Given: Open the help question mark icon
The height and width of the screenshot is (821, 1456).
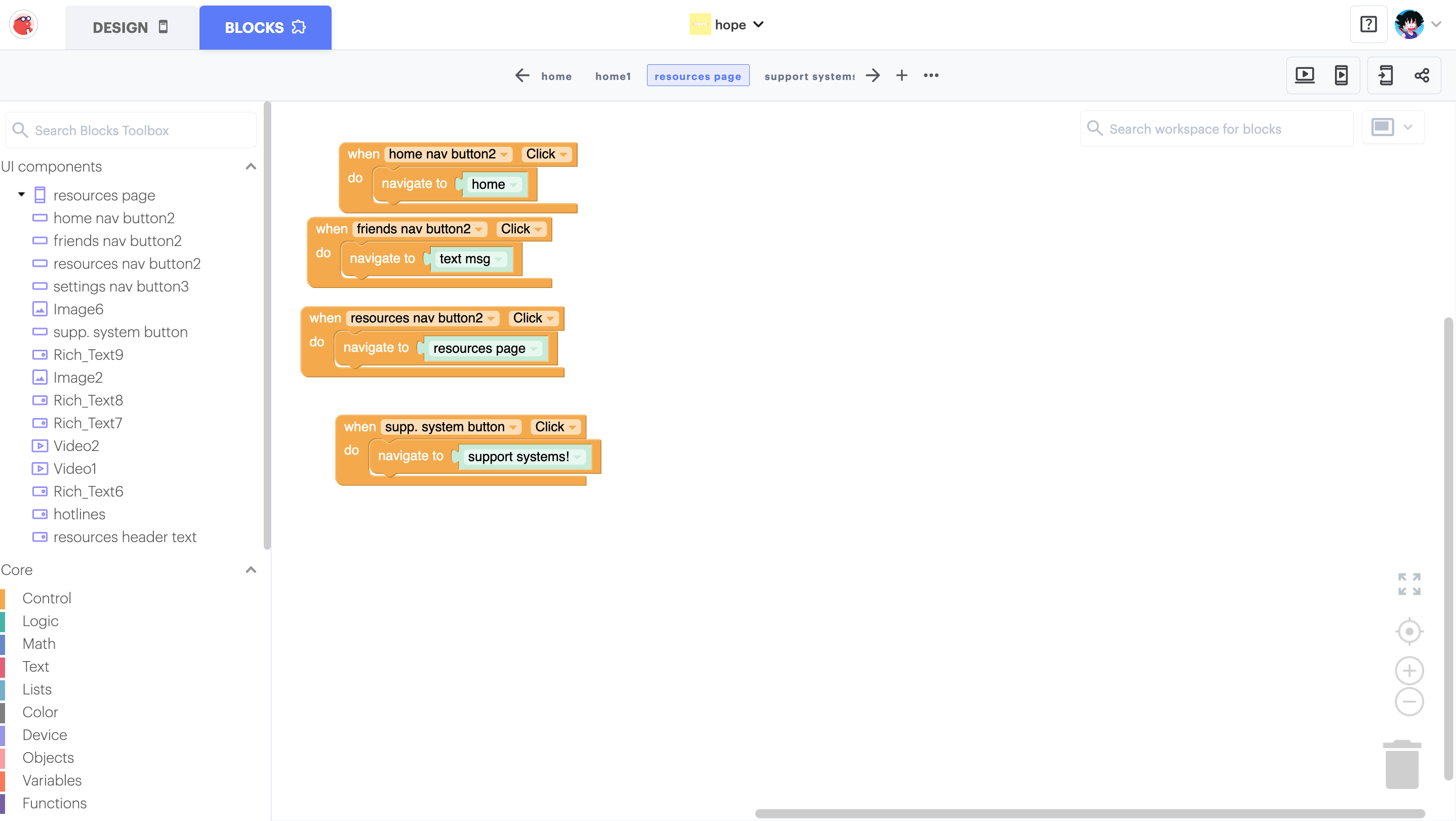Looking at the screenshot, I should tap(1368, 25).
